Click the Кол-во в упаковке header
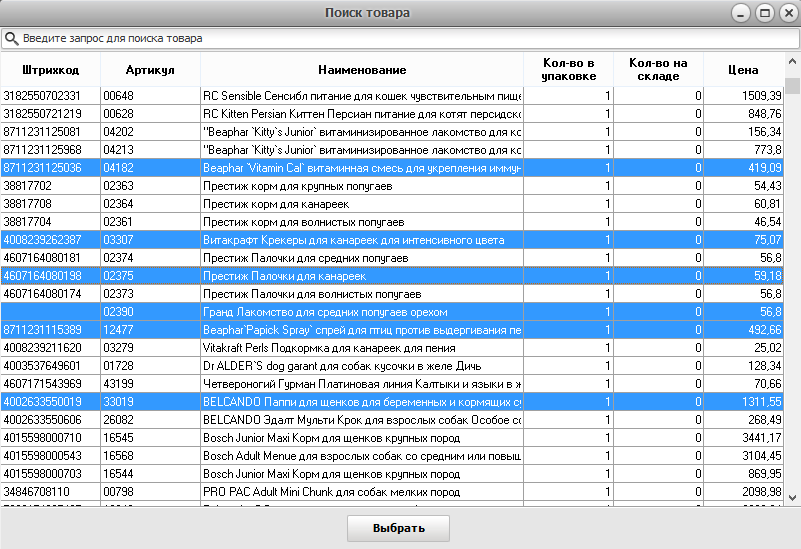This screenshot has height=549, width=801. (x=569, y=70)
